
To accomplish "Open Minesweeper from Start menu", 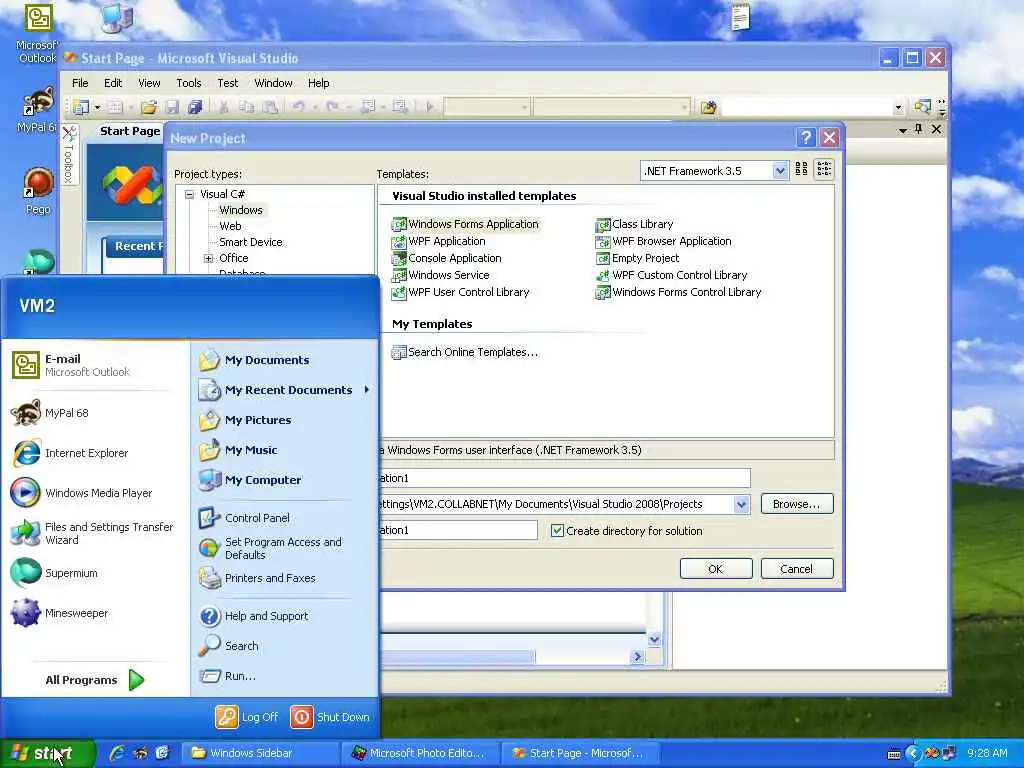I will click(x=60, y=613).
